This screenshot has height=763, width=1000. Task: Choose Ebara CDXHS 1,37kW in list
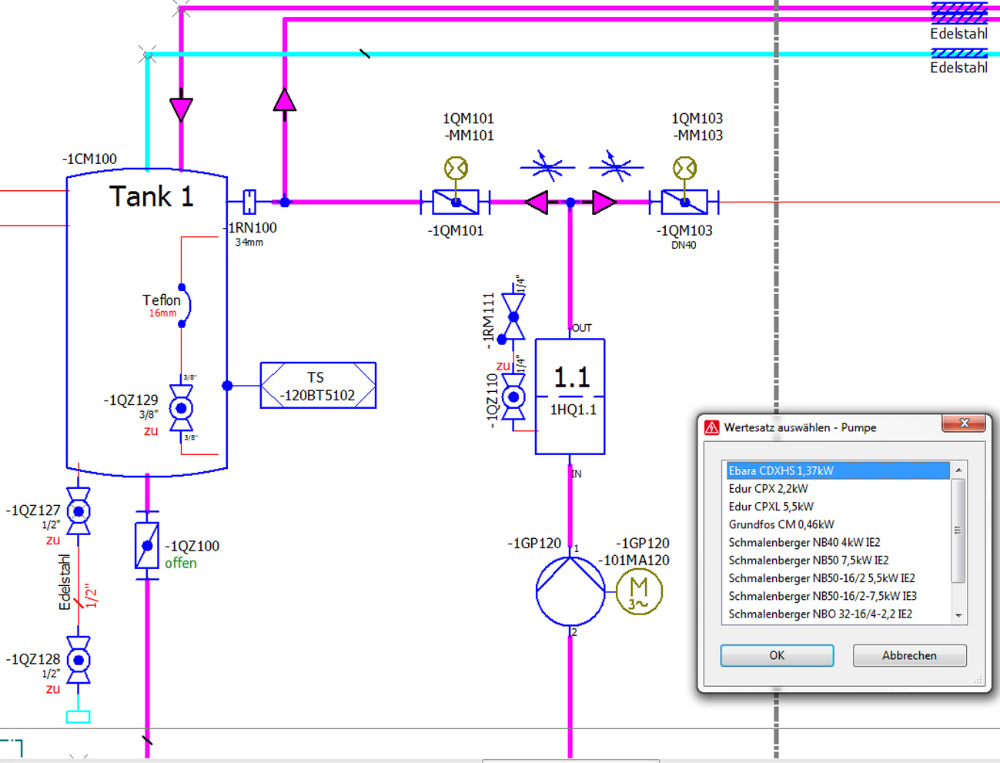coord(836,469)
